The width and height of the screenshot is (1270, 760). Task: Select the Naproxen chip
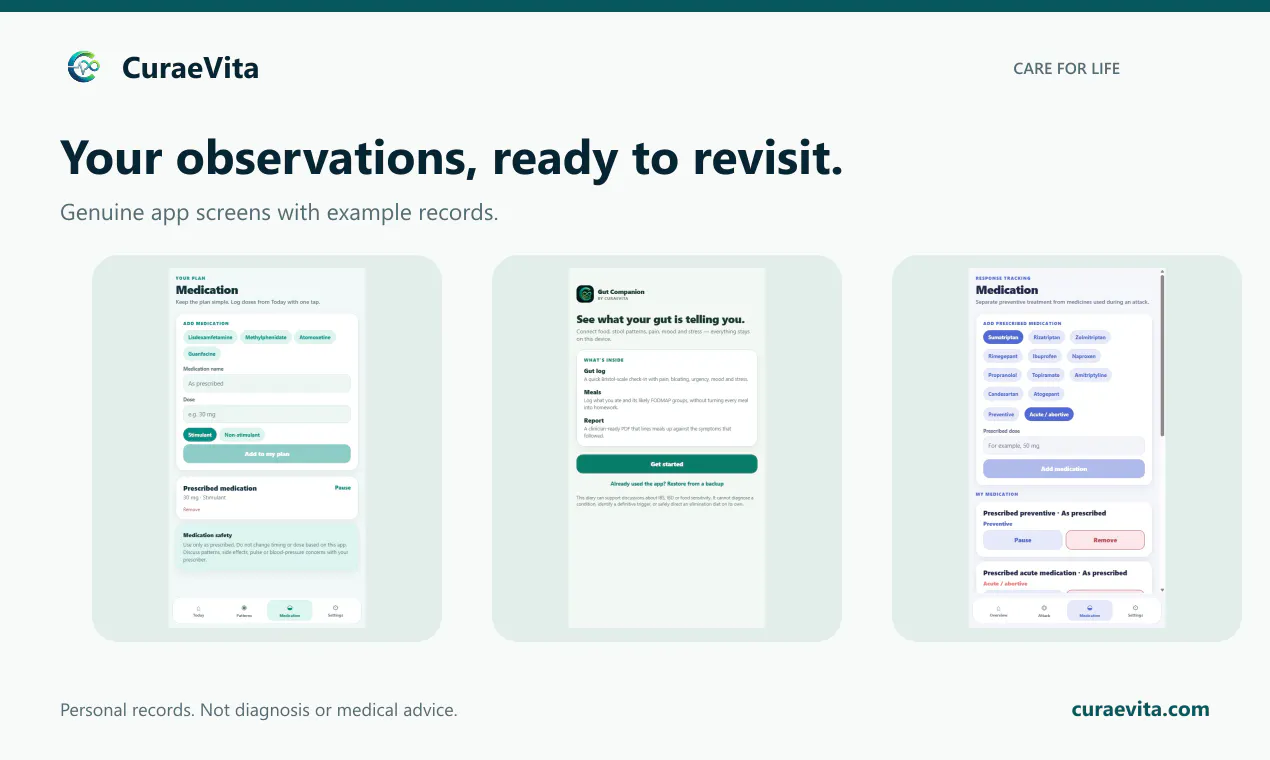coord(1084,356)
